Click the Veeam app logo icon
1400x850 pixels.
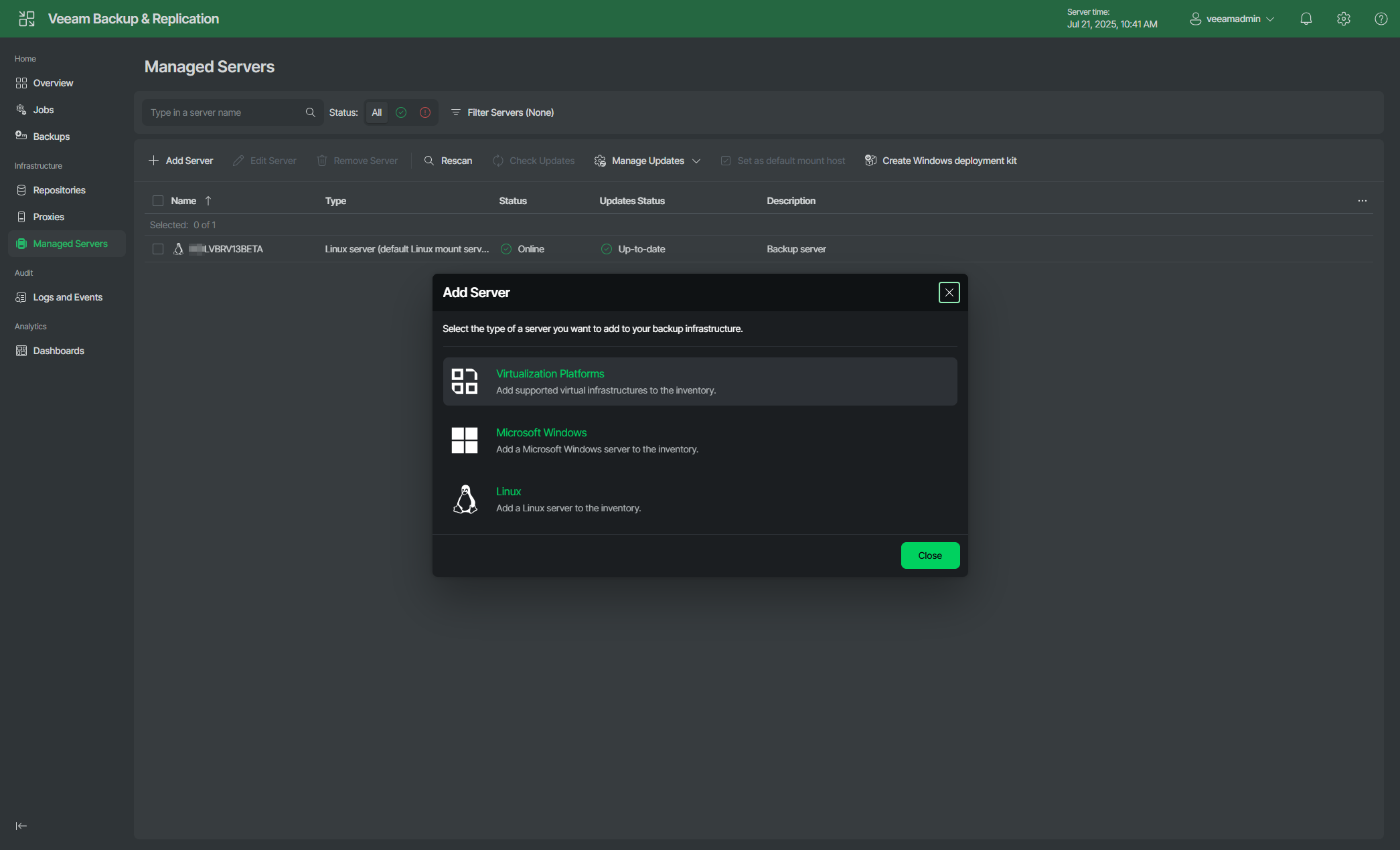pos(27,19)
